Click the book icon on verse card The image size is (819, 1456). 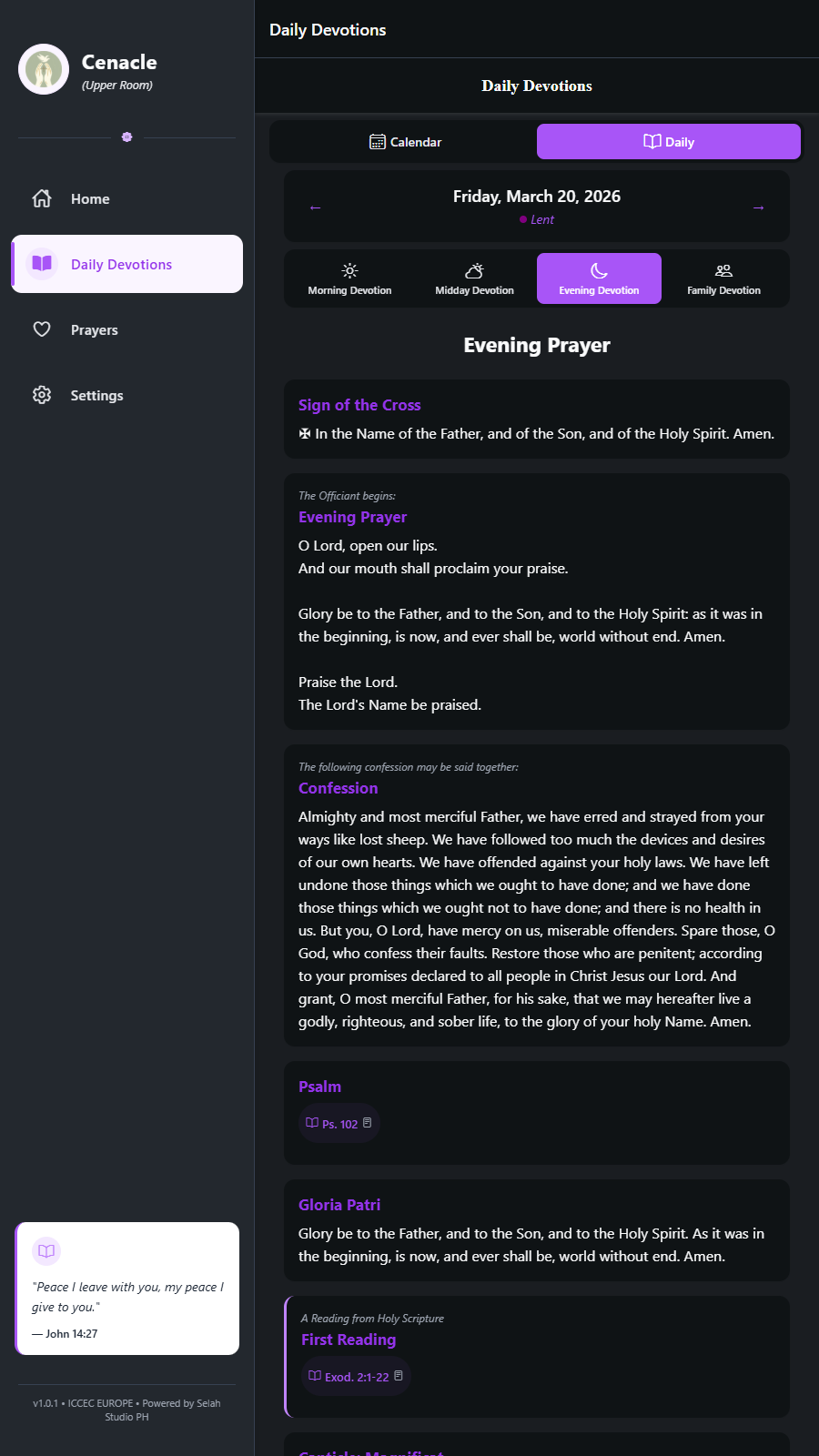click(x=46, y=1251)
